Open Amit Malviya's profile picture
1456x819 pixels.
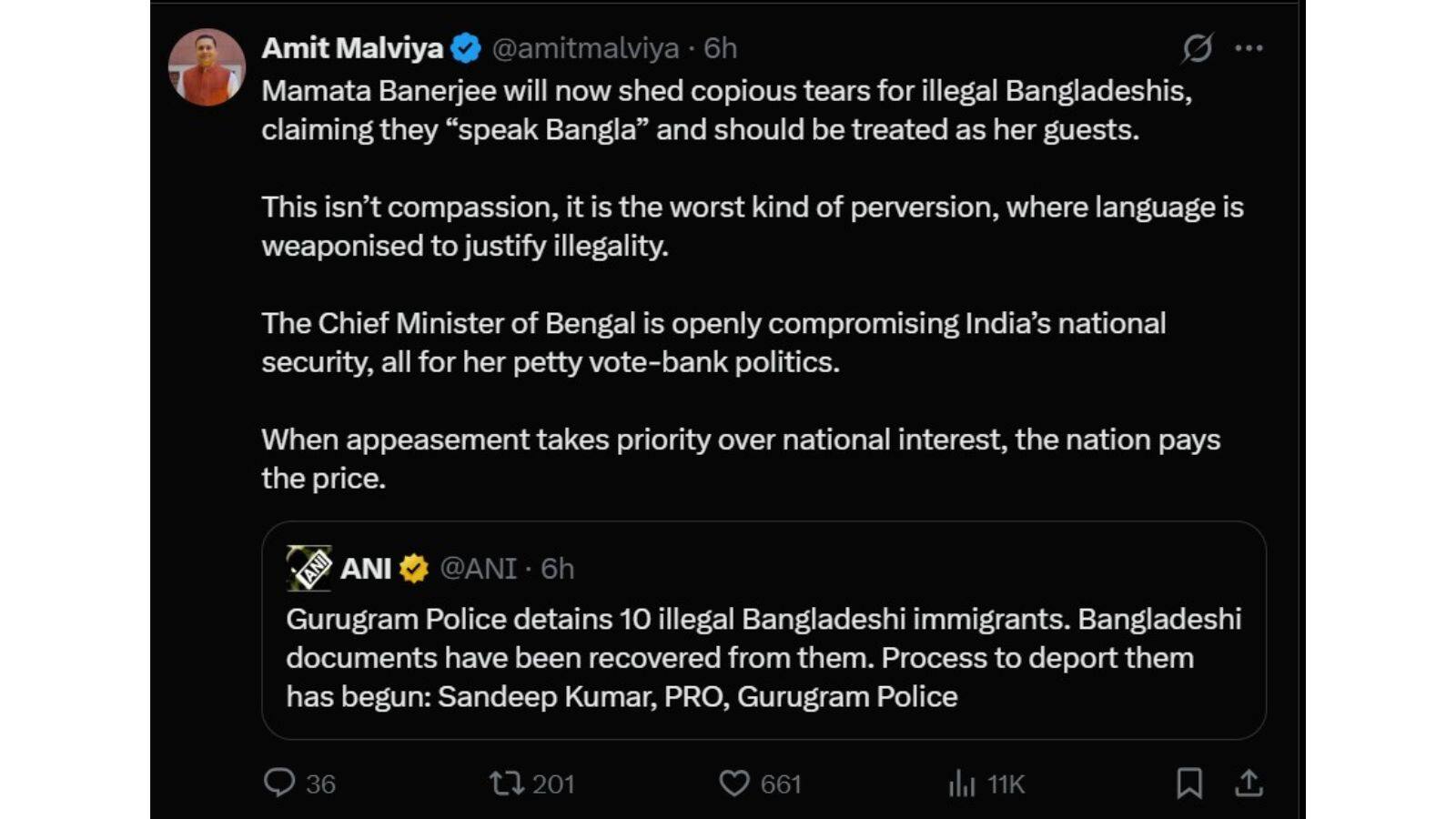pos(207,67)
